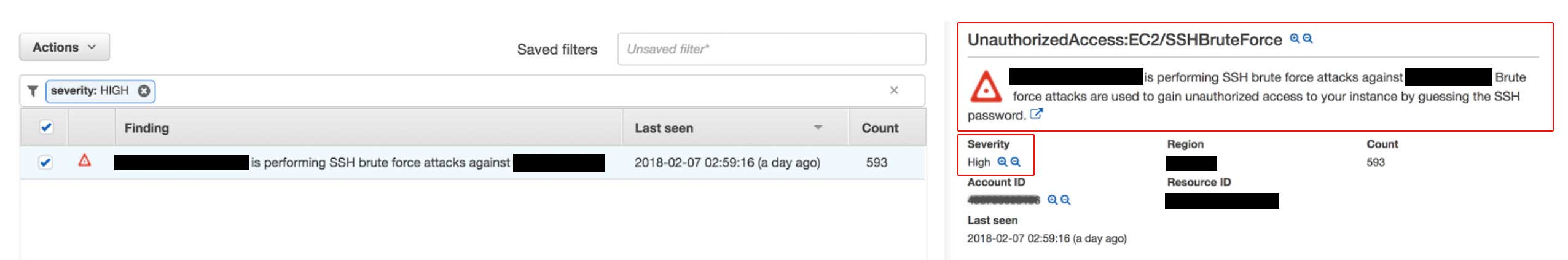The width and height of the screenshot is (1568, 260).
Task: Click the Last seen column header
Action: pos(664,128)
